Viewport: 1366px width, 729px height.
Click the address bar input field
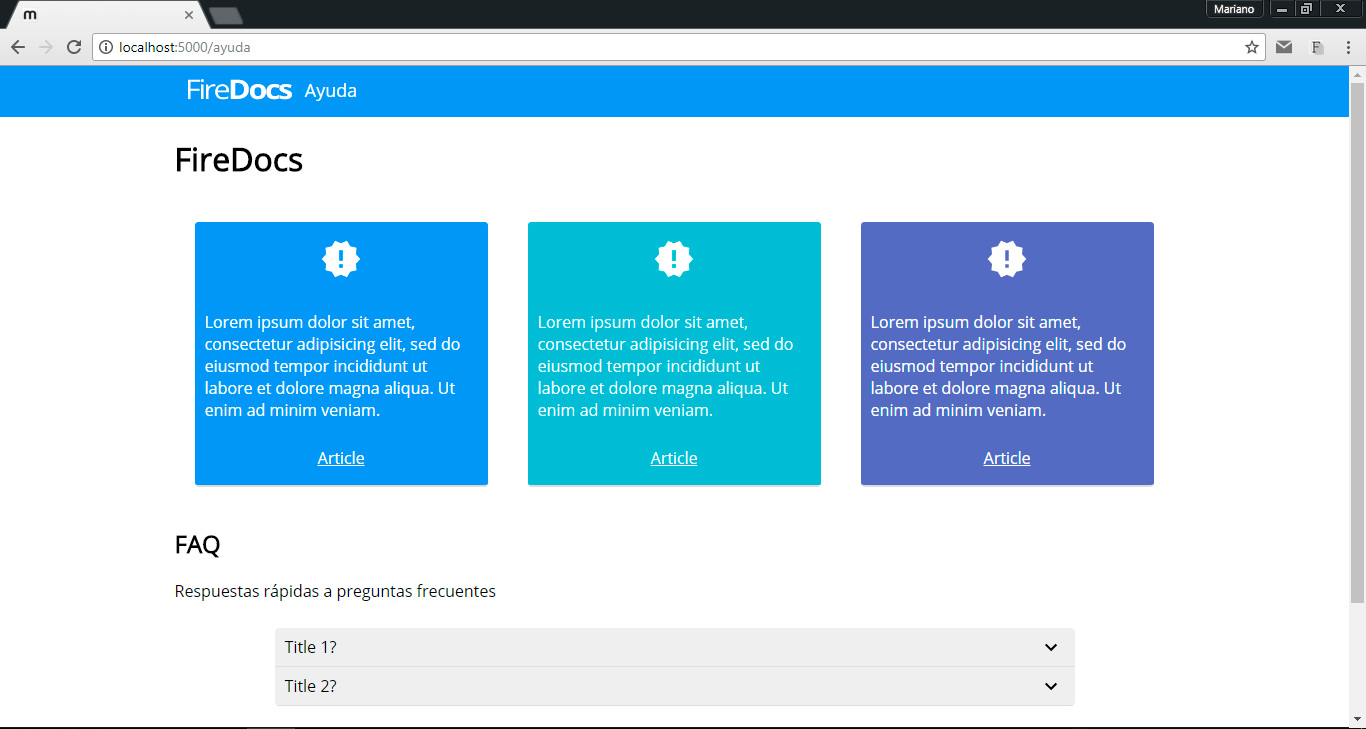click(x=400, y=46)
